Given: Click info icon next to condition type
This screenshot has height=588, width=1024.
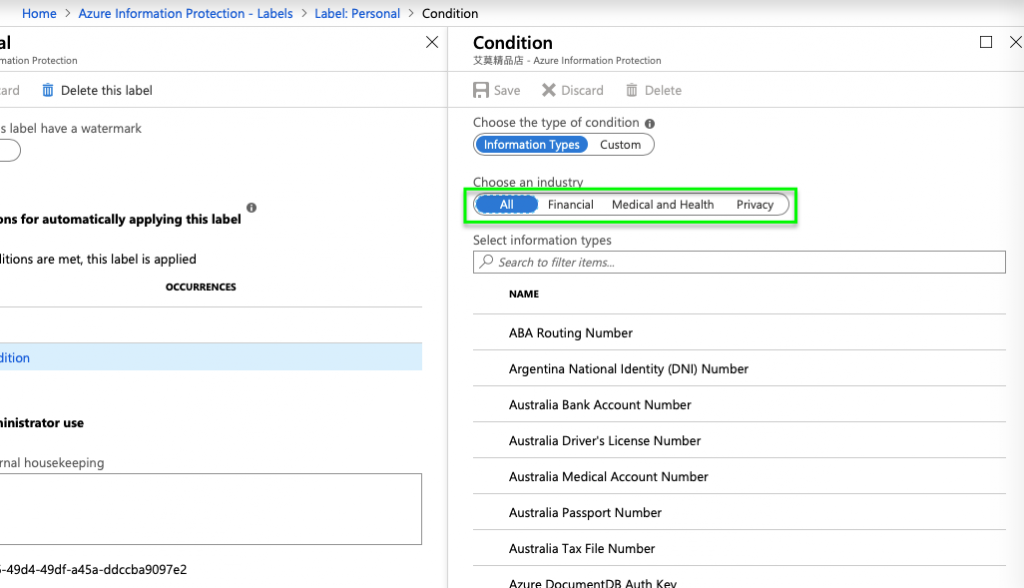Looking at the screenshot, I should coord(650,123).
